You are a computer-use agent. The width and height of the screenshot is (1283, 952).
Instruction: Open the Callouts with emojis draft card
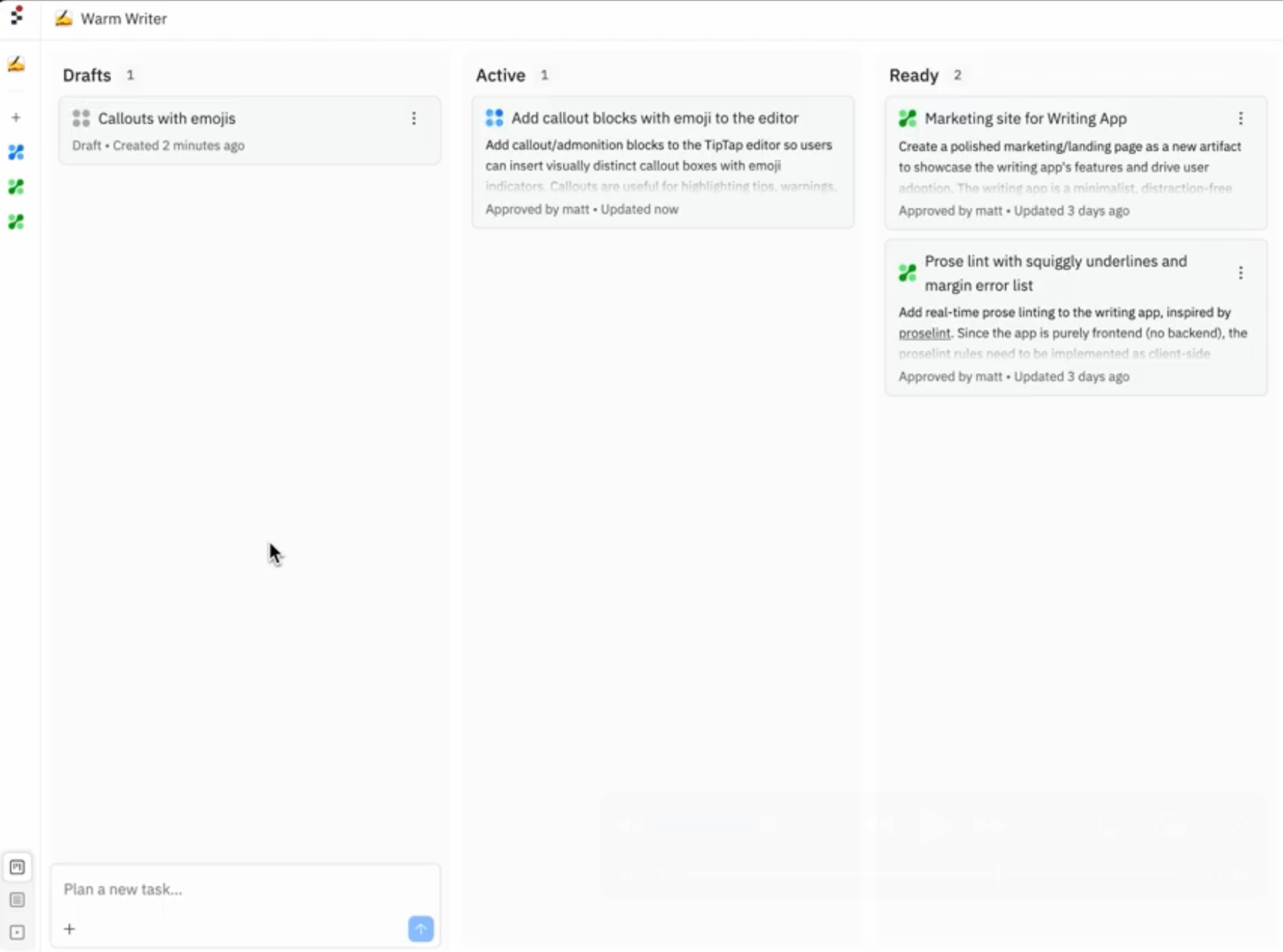click(167, 119)
